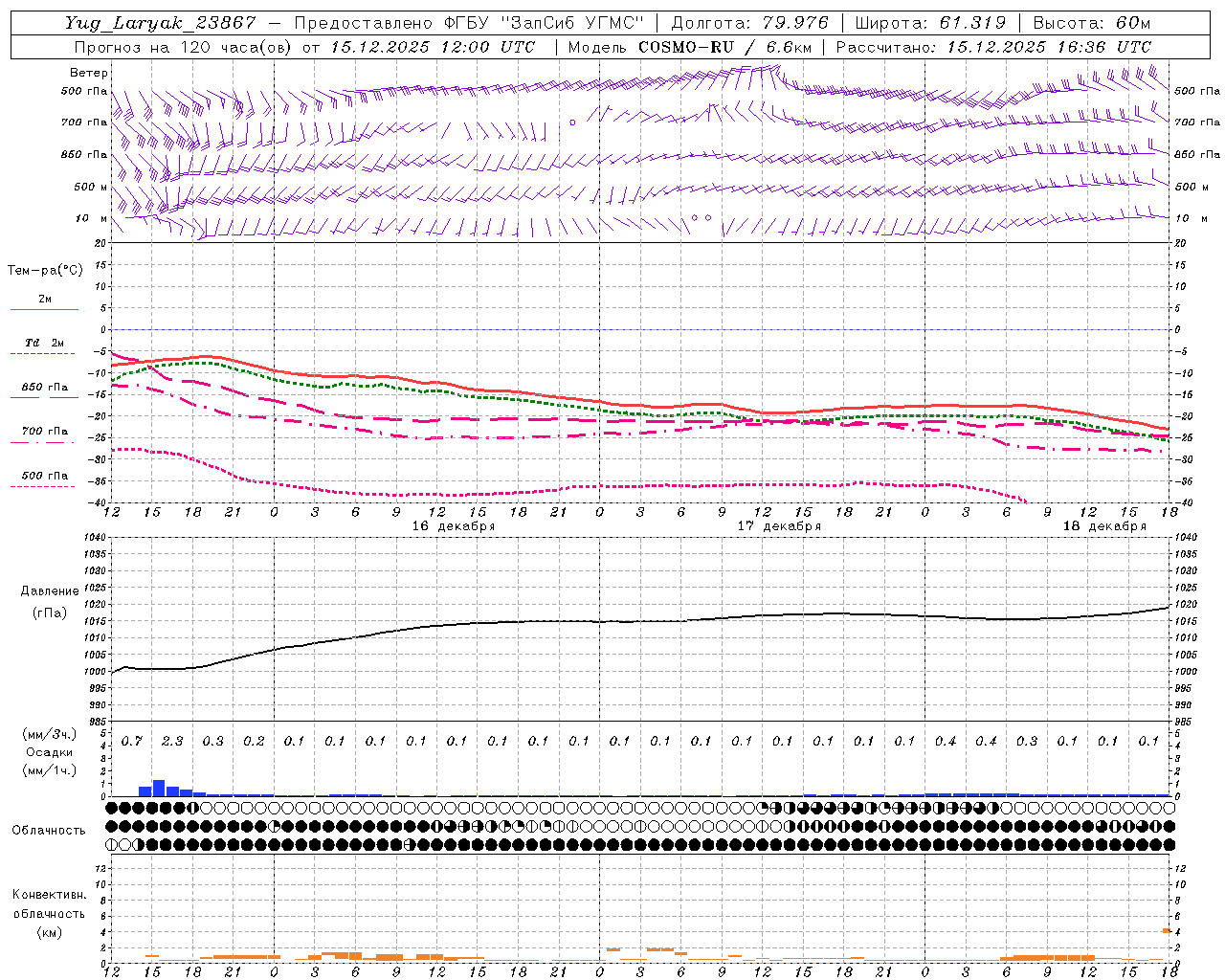Select the latitude value Широта: 61.319
This screenshot has height=980, width=1225.
[930, 23]
